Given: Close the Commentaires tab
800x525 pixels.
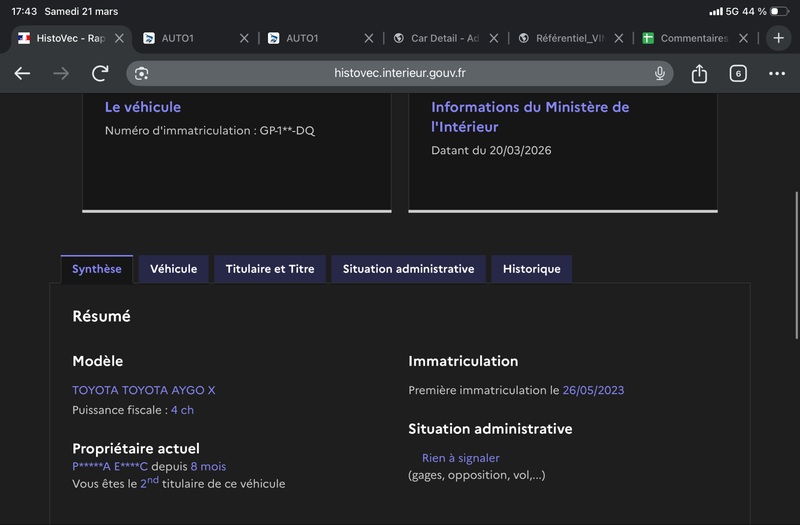Looking at the screenshot, I should (x=743, y=38).
